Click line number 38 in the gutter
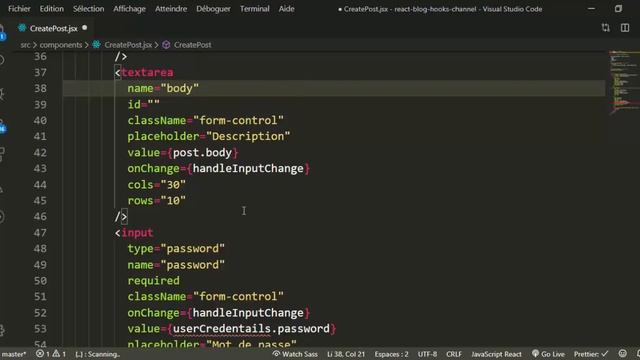 coord(40,88)
